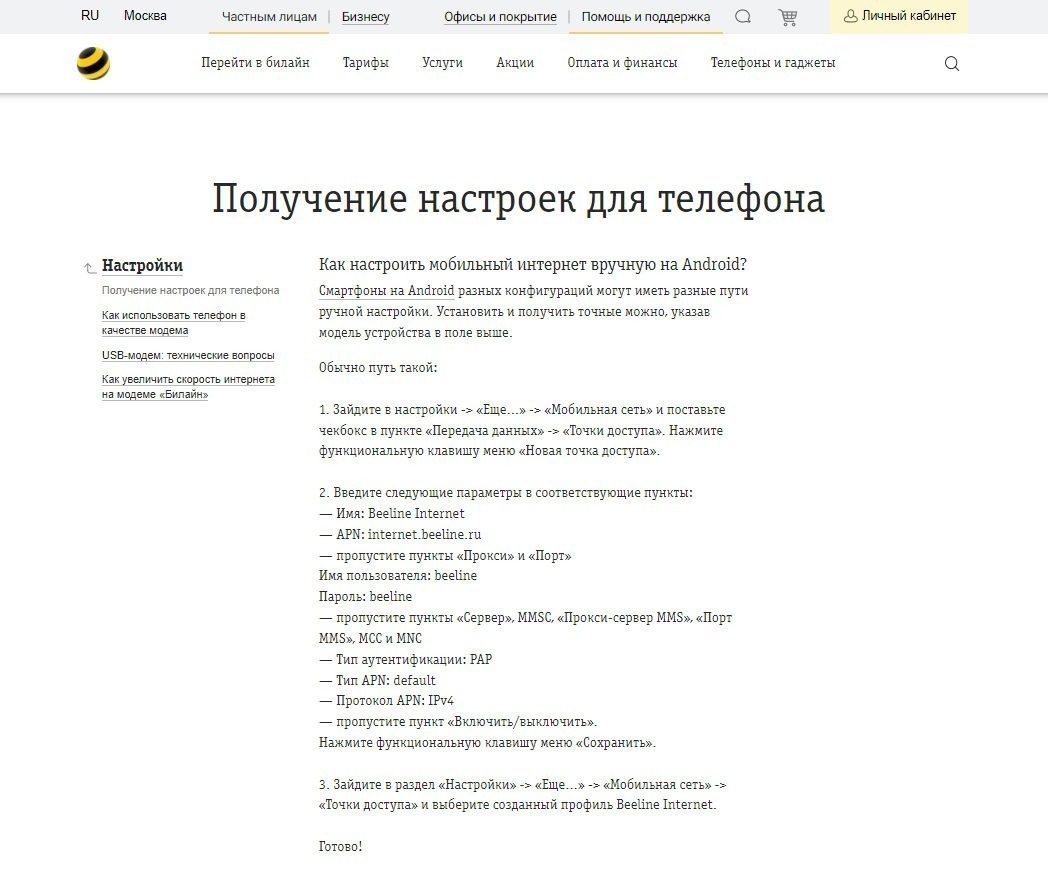Click the Личный кабинет button
The width and height of the screenshot is (1048, 874).
[898, 16]
